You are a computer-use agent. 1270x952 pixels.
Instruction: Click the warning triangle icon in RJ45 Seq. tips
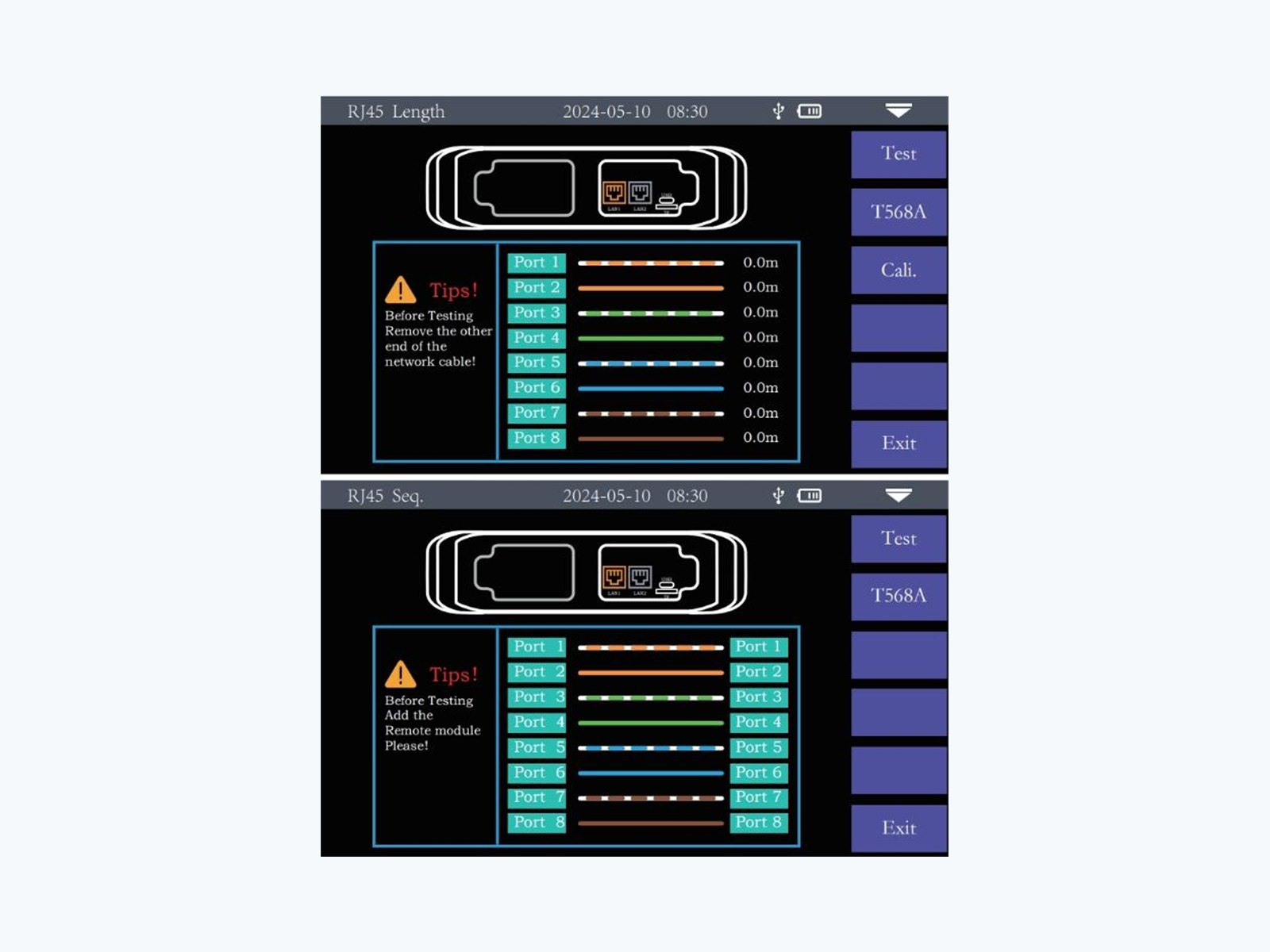pos(401,674)
